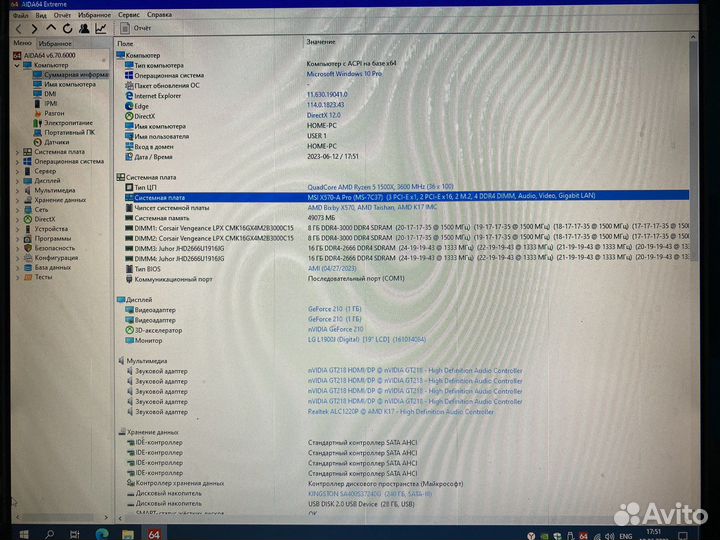
Task: Select Суммарная информация tree item
Action: (71, 74)
